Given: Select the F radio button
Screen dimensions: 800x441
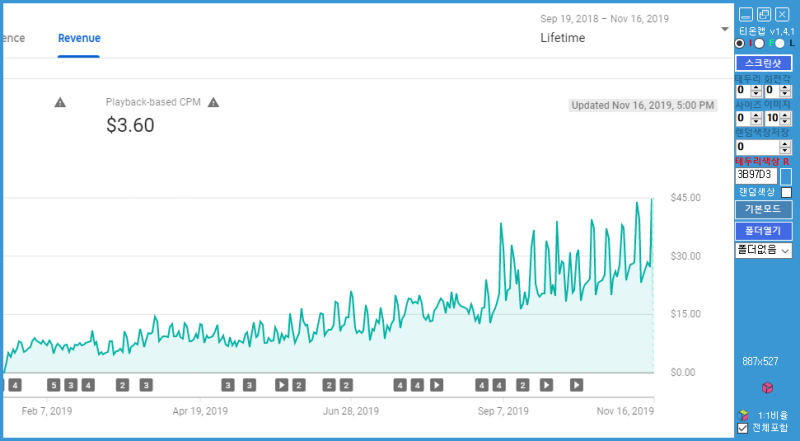Looking at the screenshot, I should (760, 43).
